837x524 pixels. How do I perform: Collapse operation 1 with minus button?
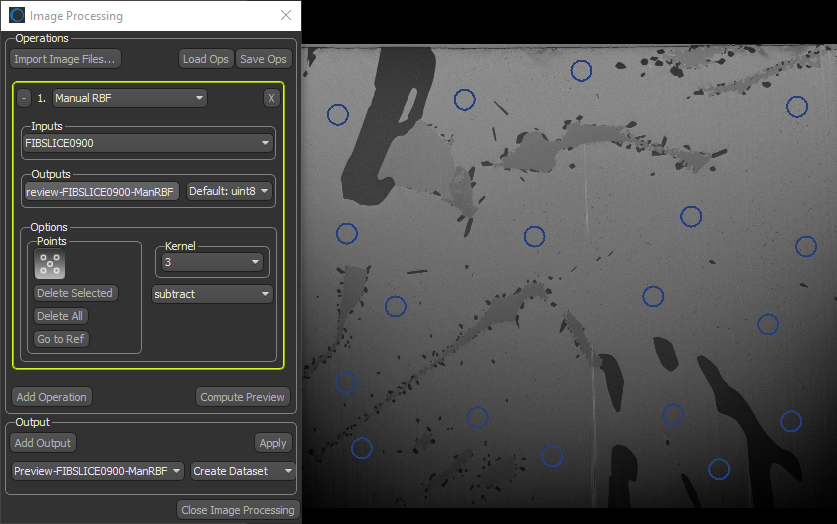24,98
